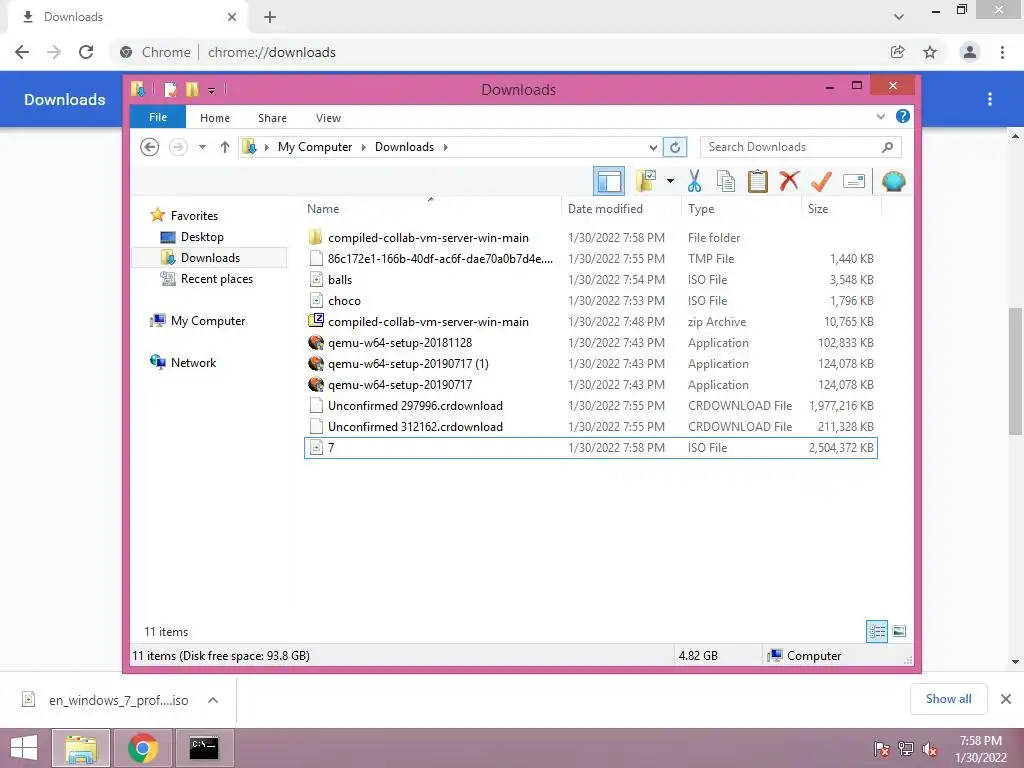This screenshot has height=768, width=1024.
Task: Open Chrome three-dot menu
Action: (x=1002, y=52)
